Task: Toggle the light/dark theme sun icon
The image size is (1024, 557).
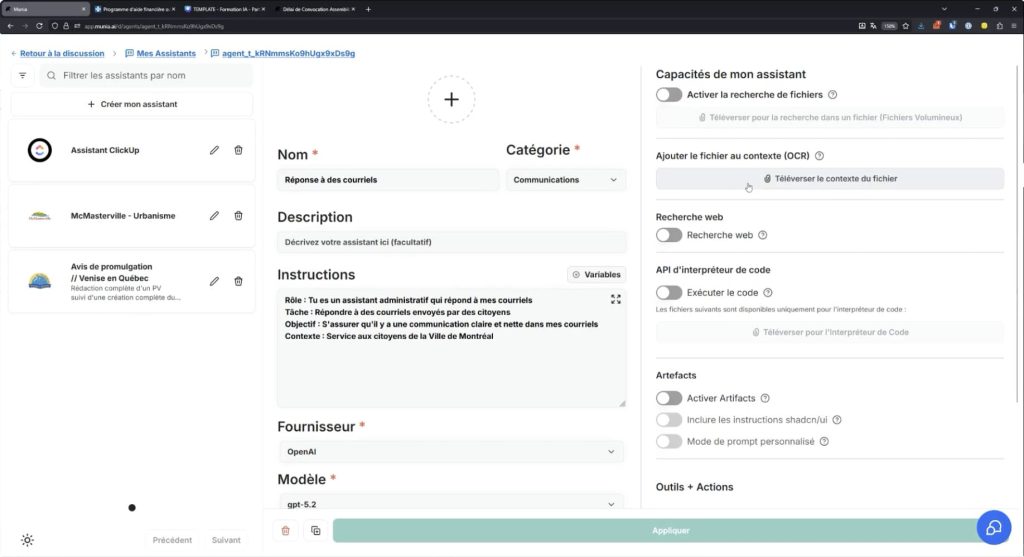Action: tap(27, 540)
